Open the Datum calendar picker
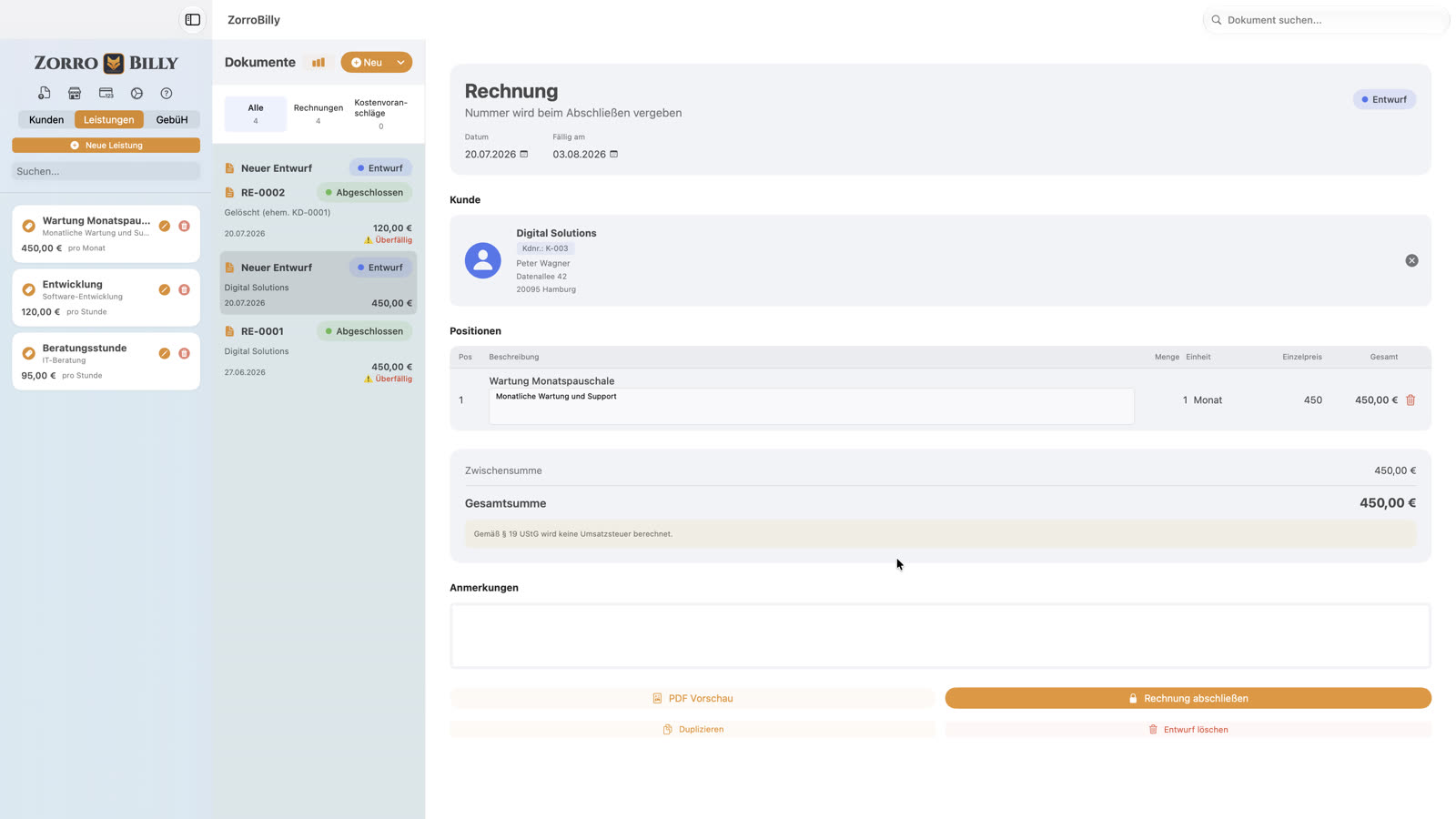The width and height of the screenshot is (1456, 819). 524,154
